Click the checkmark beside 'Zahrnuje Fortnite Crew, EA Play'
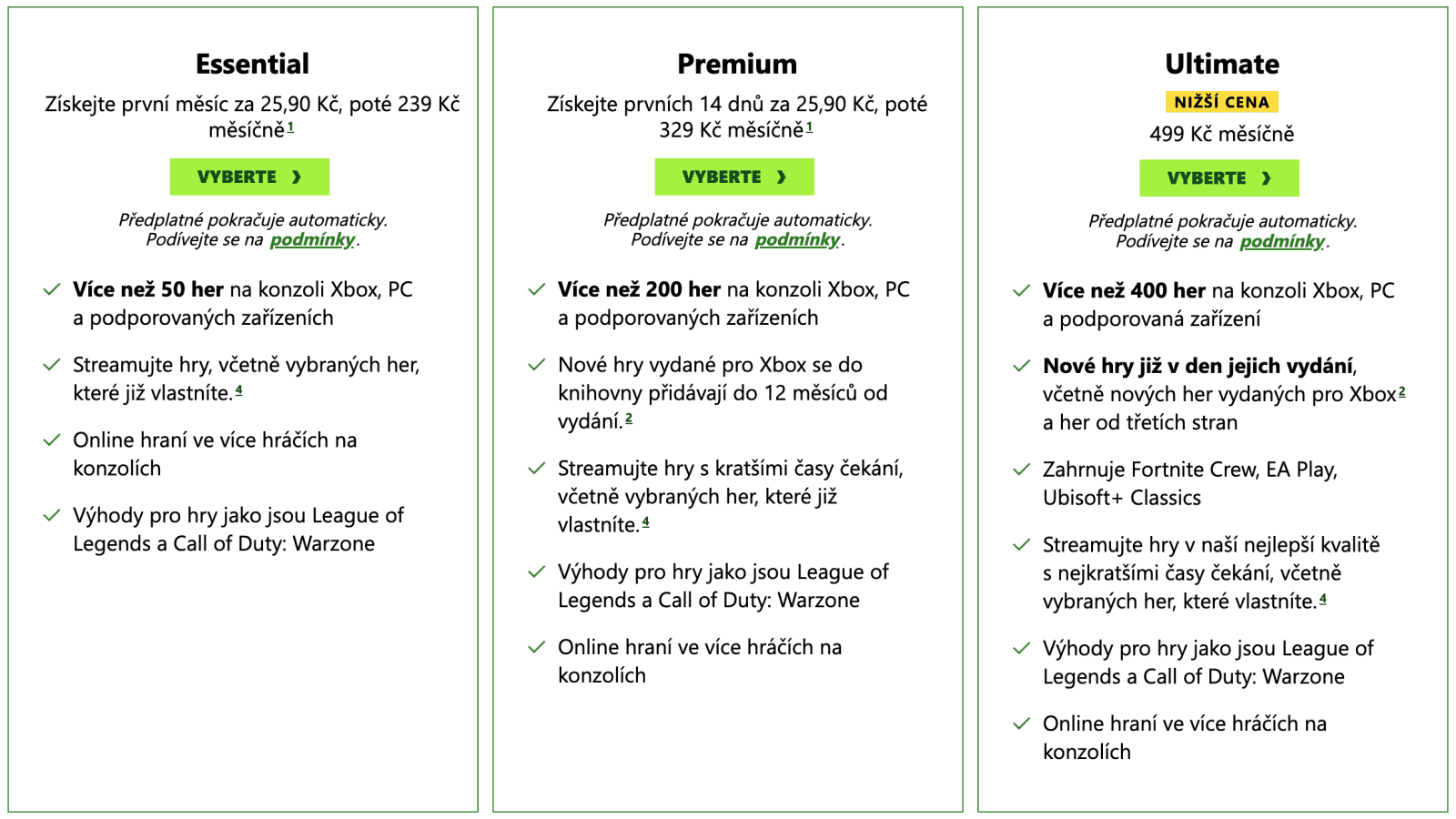Image resolution: width=1456 pixels, height=819 pixels. point(1020,470)
